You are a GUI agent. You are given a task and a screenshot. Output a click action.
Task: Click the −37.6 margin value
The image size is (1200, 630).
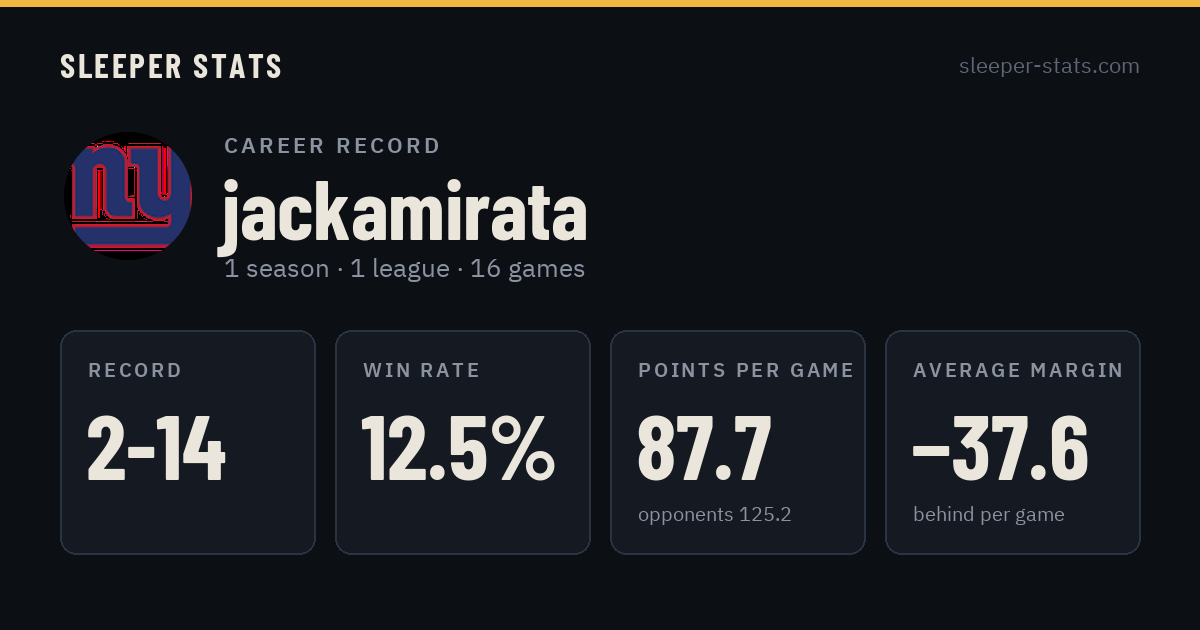coord(1000,449)
